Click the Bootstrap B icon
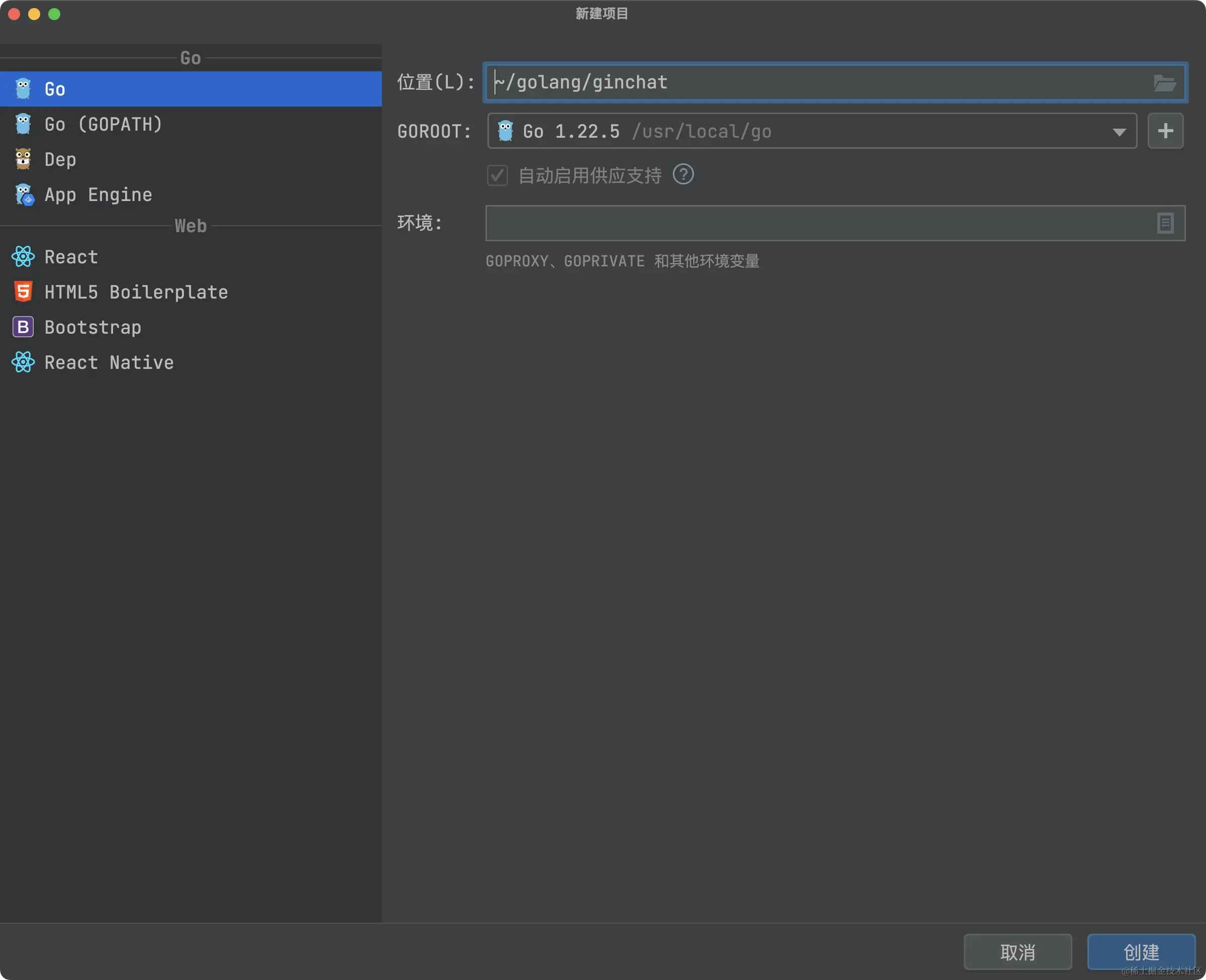 [x=23, y=327]
